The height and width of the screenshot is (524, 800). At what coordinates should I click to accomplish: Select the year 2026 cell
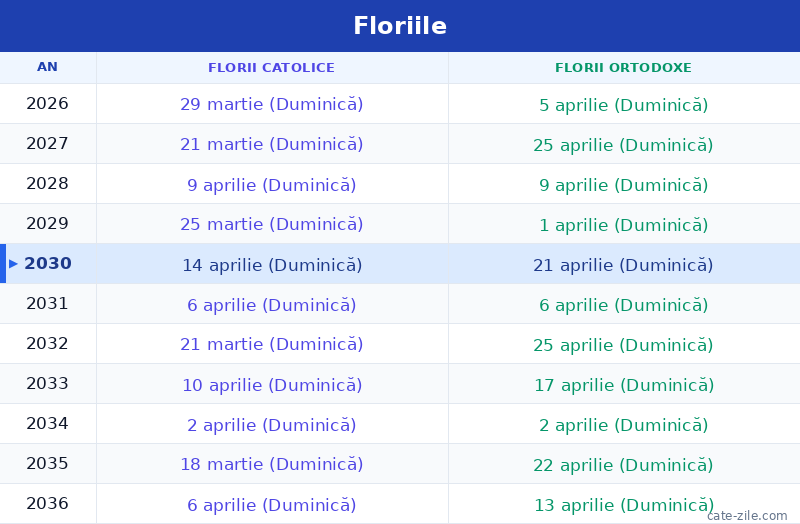coord(47,104)
